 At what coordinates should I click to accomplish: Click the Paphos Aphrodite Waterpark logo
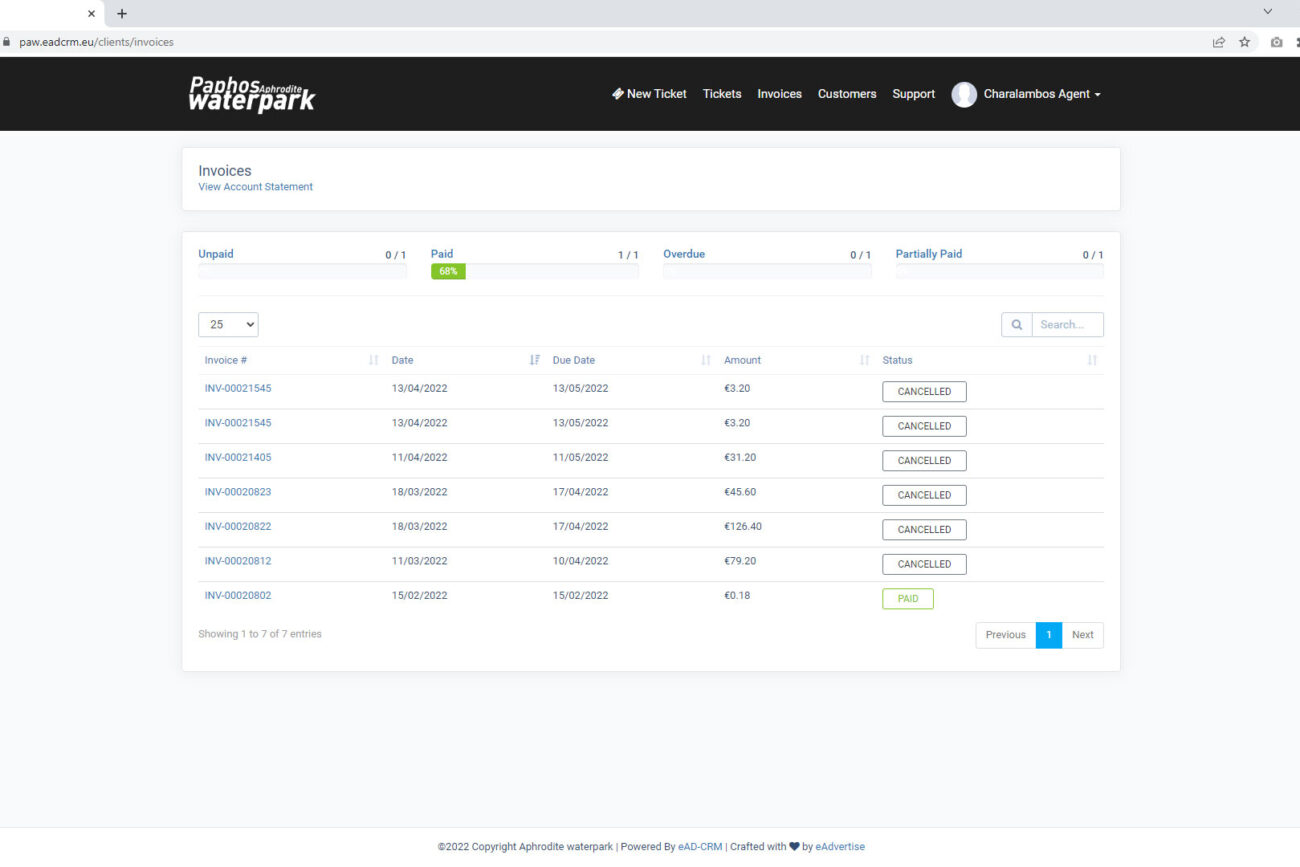point(252,94)
